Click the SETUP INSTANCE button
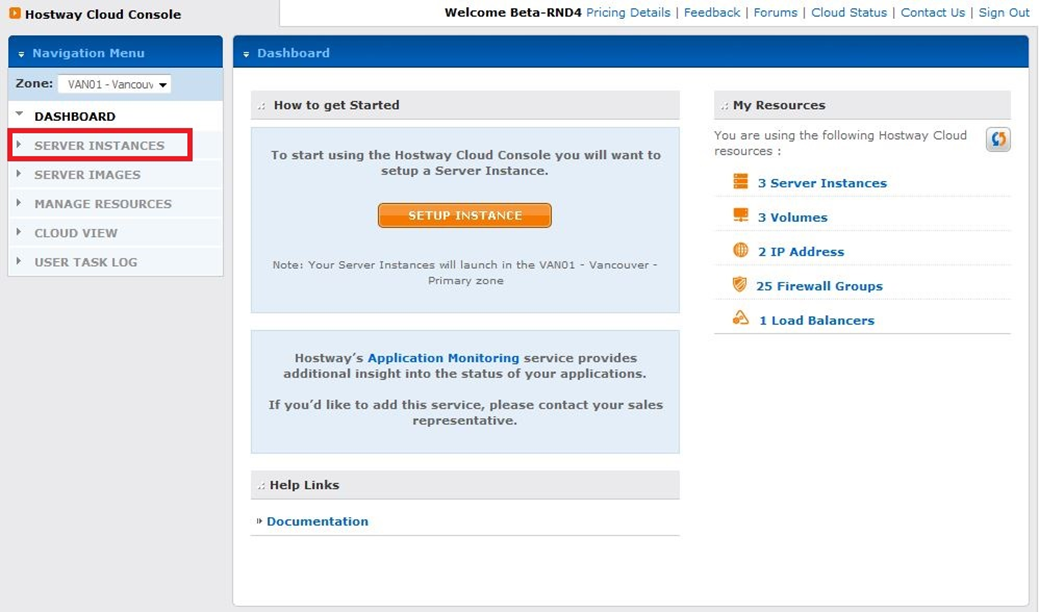Screen dimensions: 1039x612 pos(465,215)
